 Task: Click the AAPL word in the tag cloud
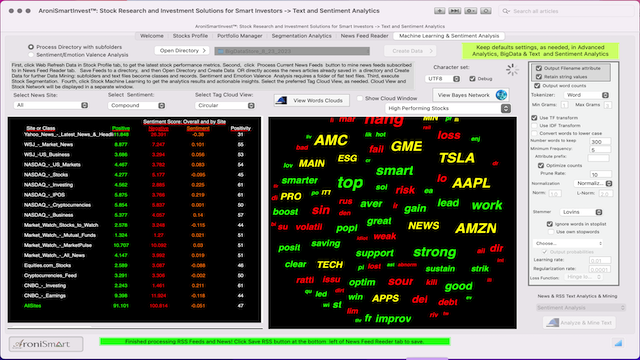pos(471,183)
